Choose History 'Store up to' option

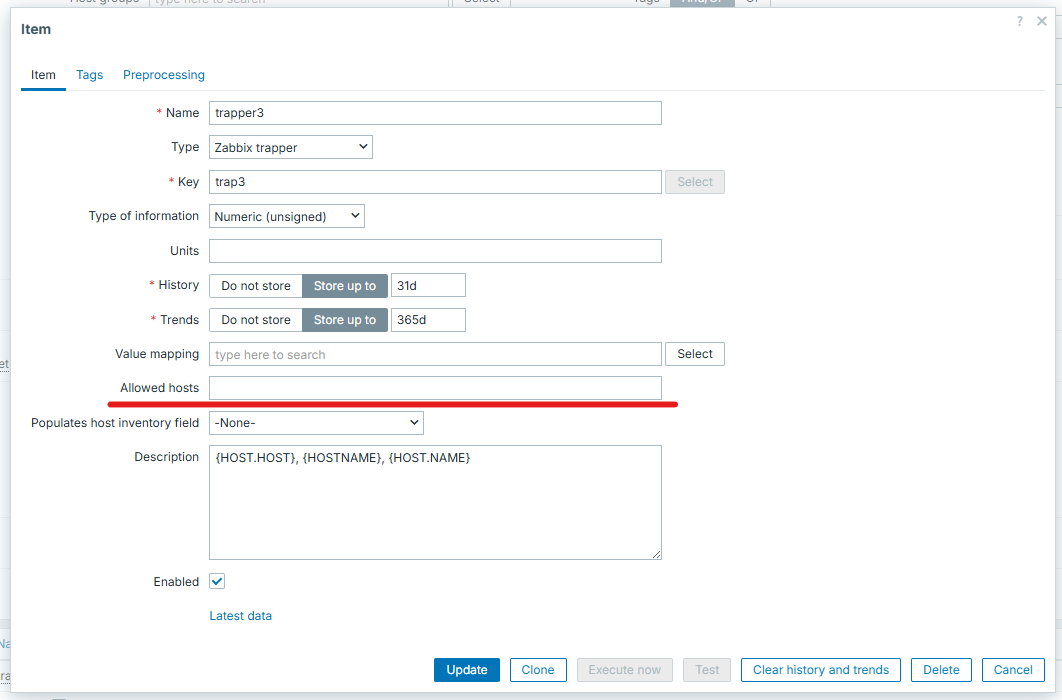[344, 286]
